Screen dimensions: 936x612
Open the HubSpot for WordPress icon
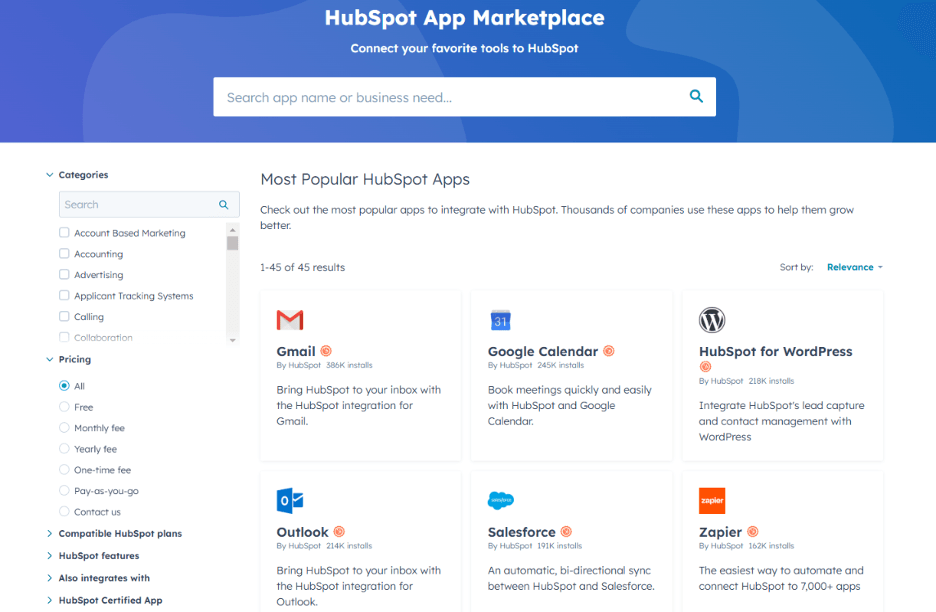(x=712, y=319)
